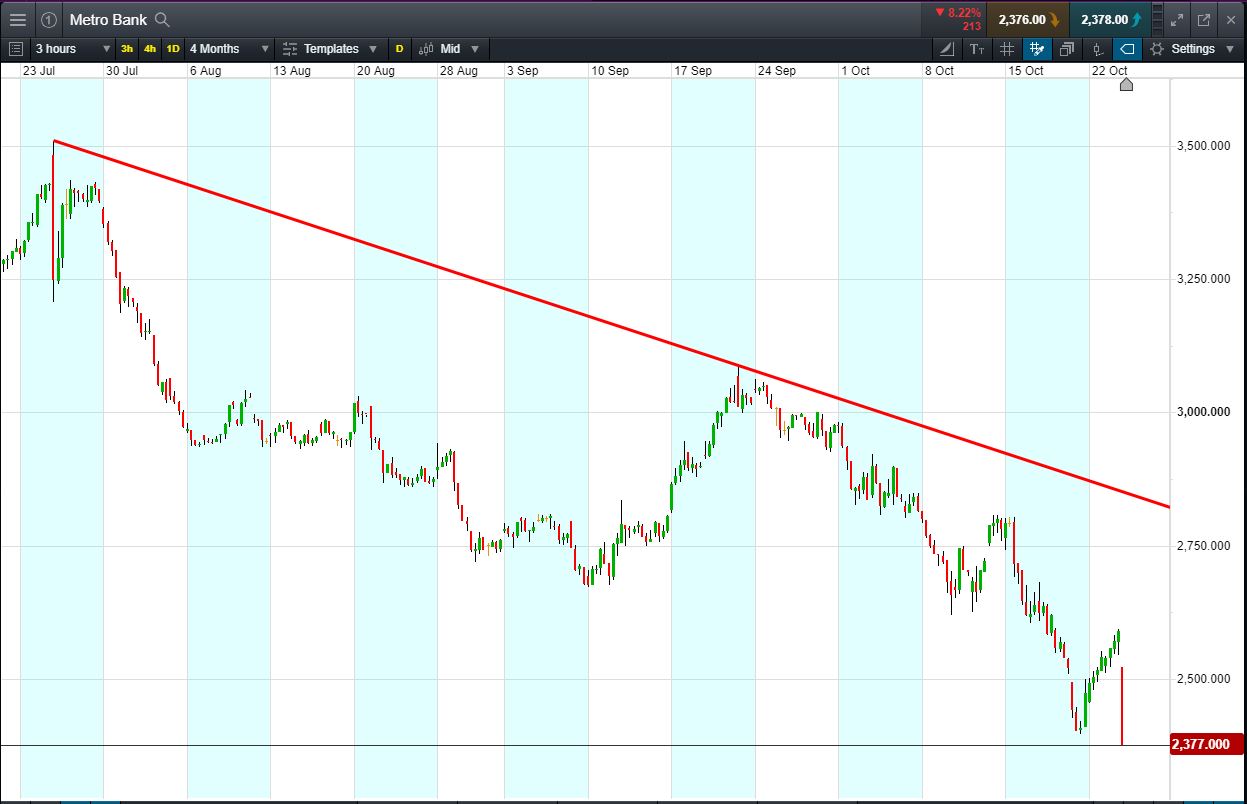Click the 3,500.000 price axis label
The image size is (1247, 804).
(x=1202, y=146)
